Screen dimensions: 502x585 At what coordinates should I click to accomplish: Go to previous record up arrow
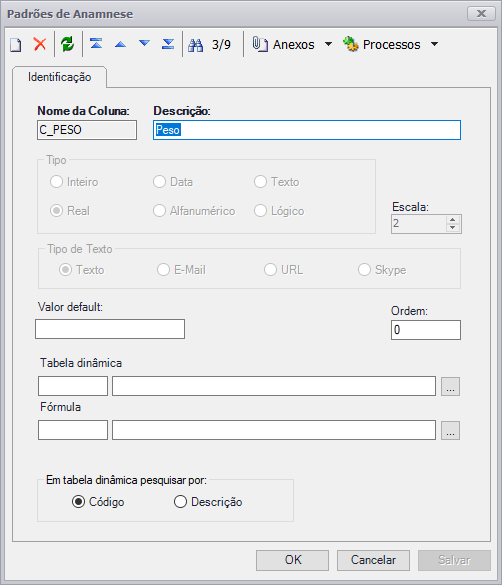tap(120, 44)
